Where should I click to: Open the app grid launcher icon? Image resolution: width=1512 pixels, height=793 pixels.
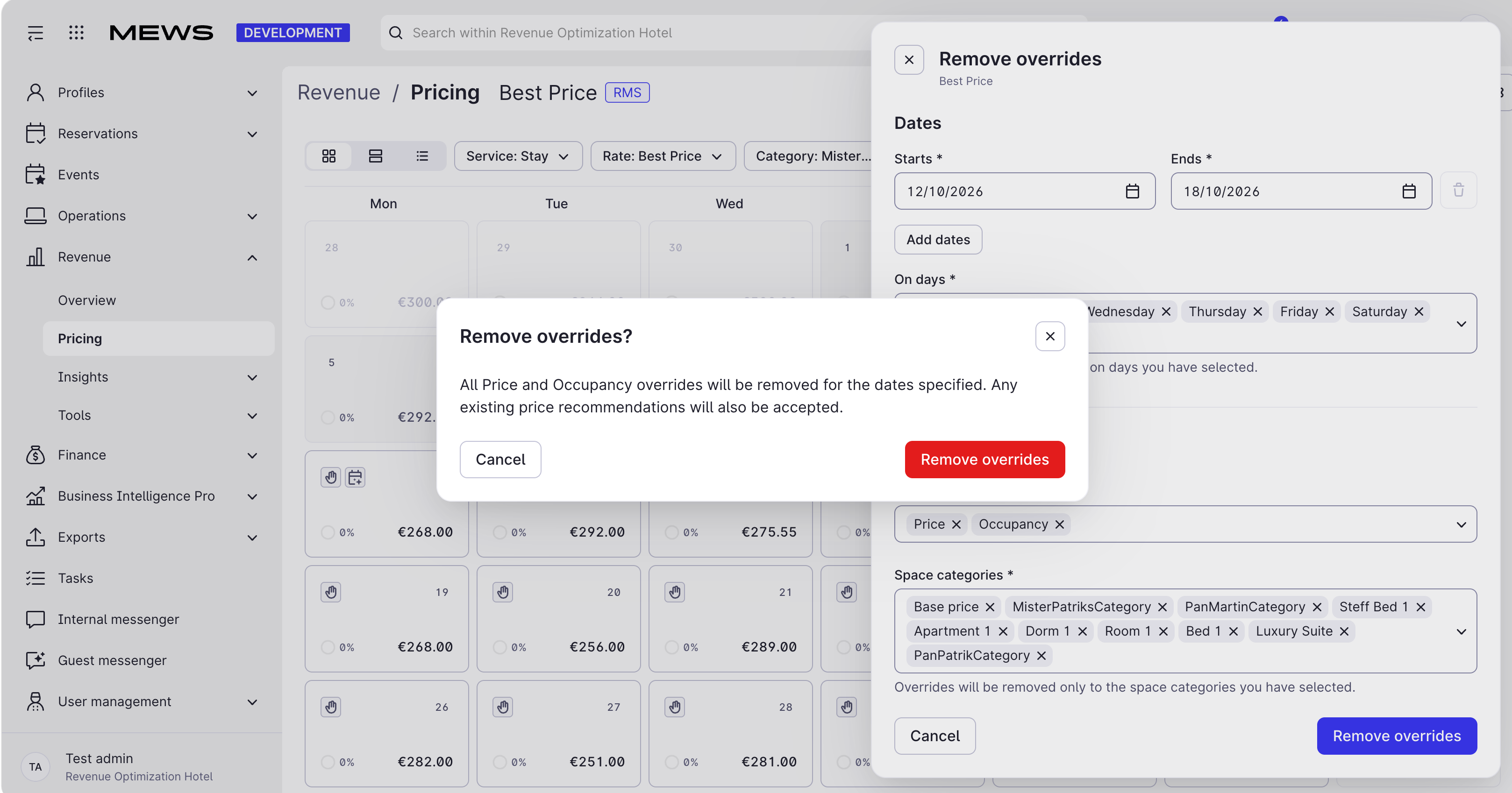pos(76,33)
